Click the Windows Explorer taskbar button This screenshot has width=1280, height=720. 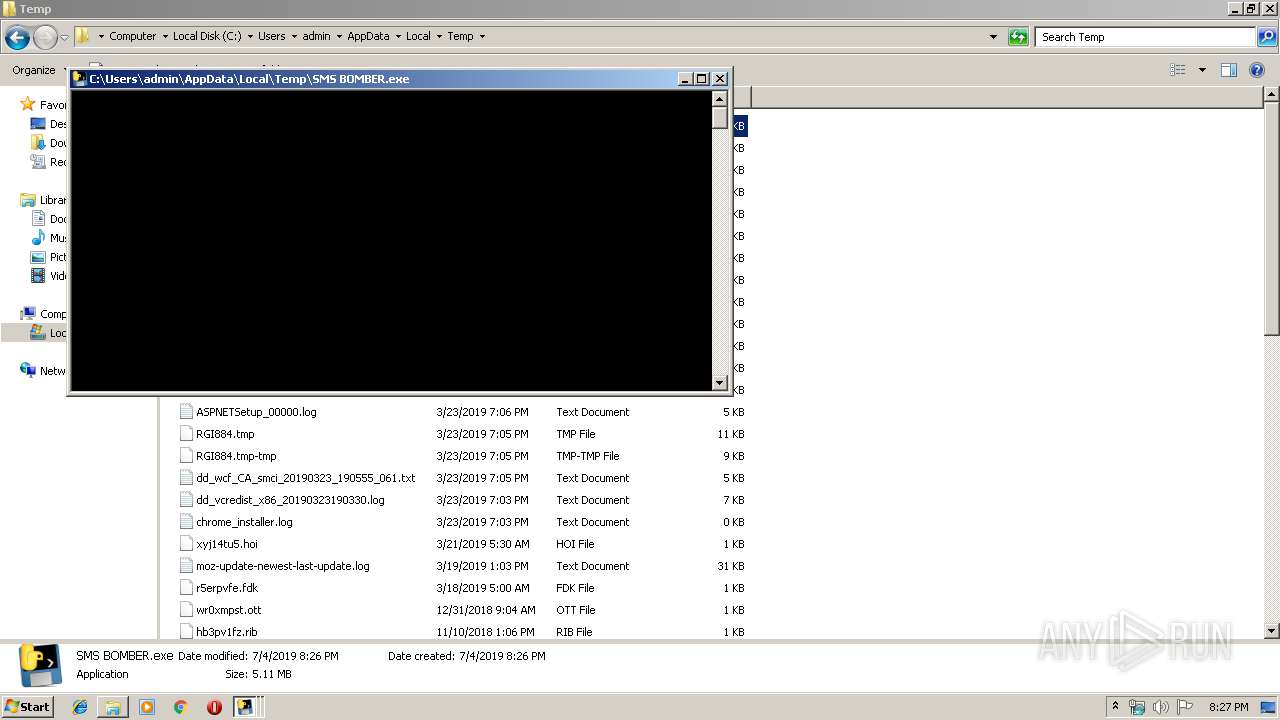[113, 707]
